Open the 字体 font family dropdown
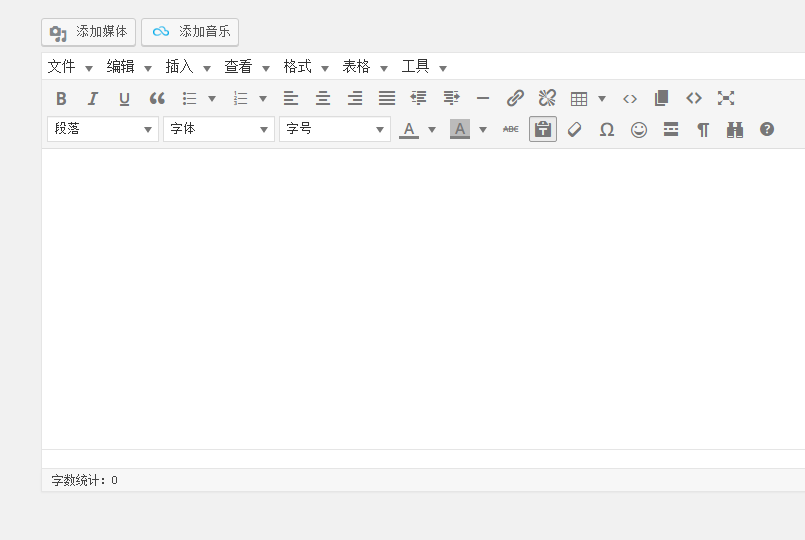 click(x=219, y=129)
